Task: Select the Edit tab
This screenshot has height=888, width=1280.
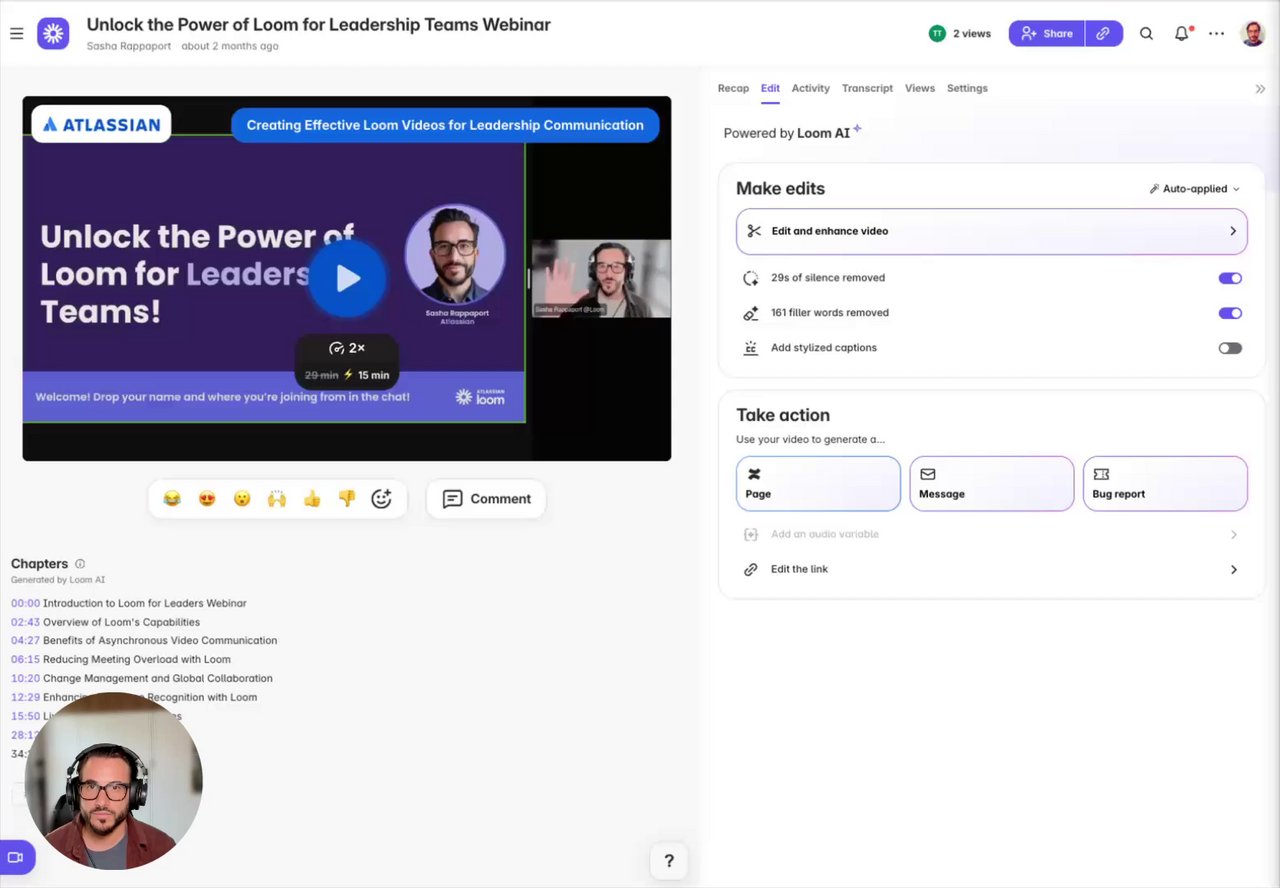Action: 770,88
